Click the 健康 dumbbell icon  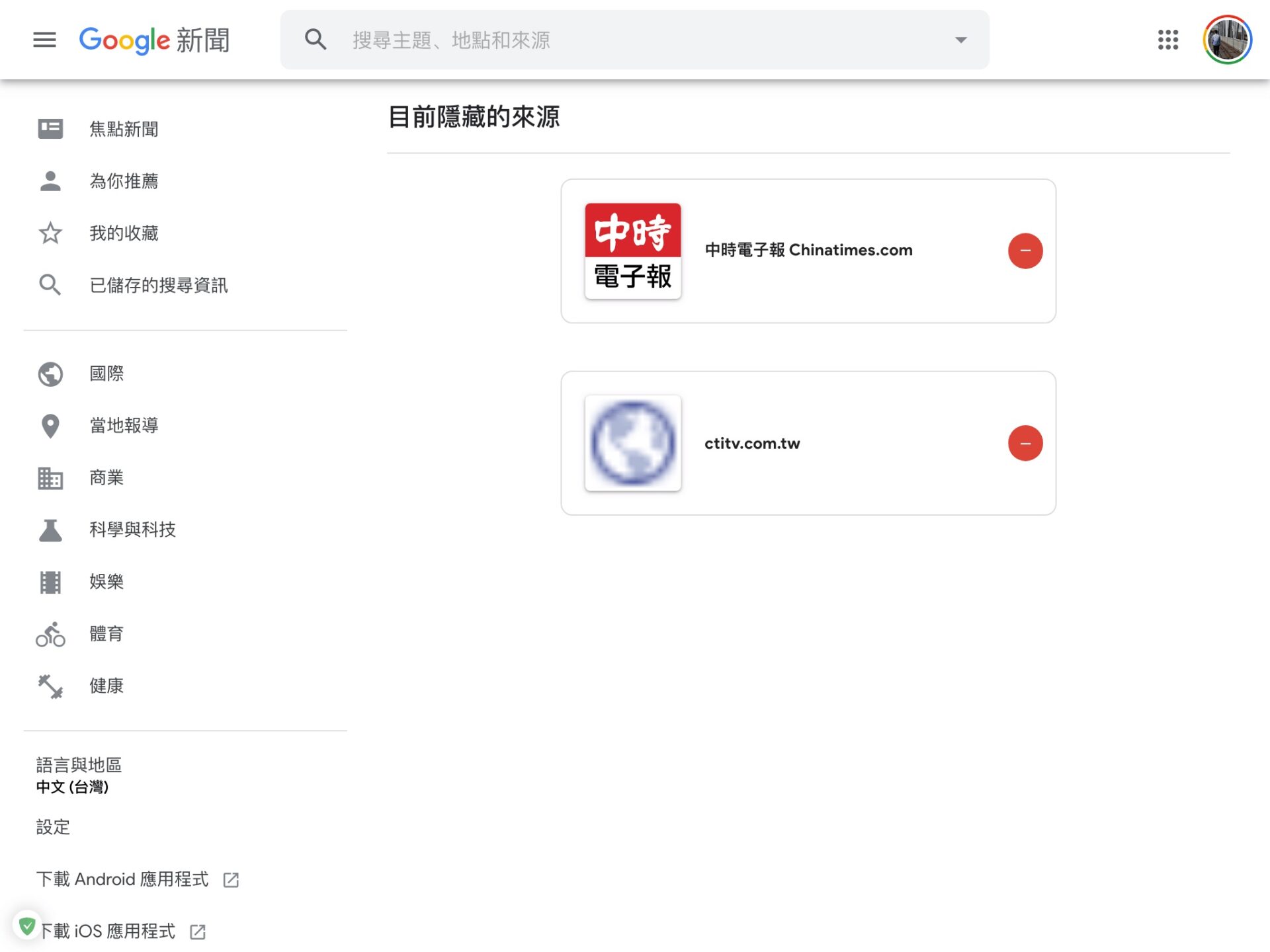point(50,686)
